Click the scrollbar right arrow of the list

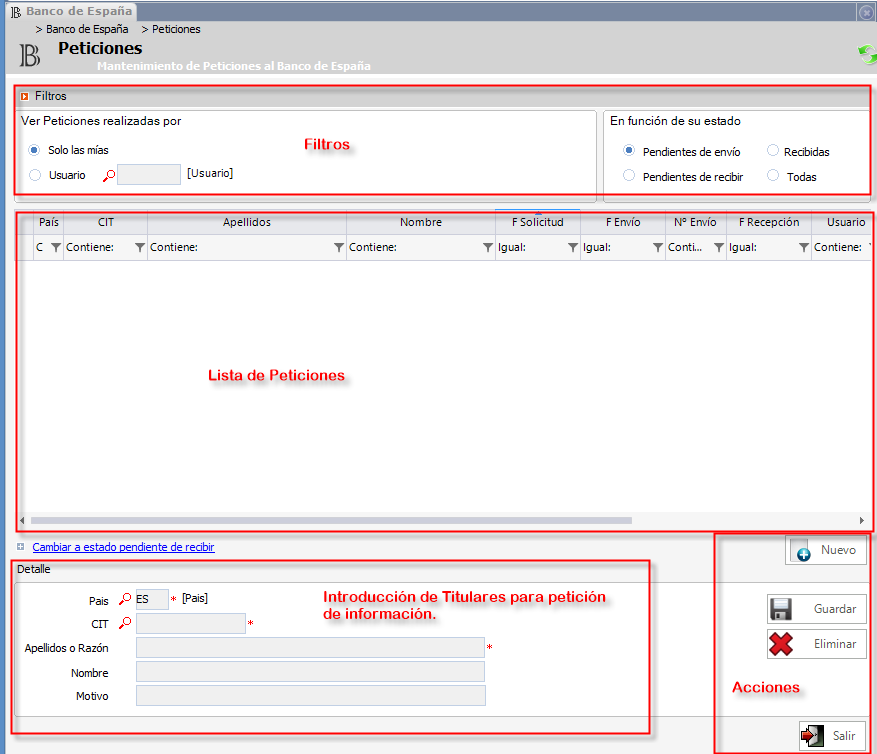(x=862, y=520)
